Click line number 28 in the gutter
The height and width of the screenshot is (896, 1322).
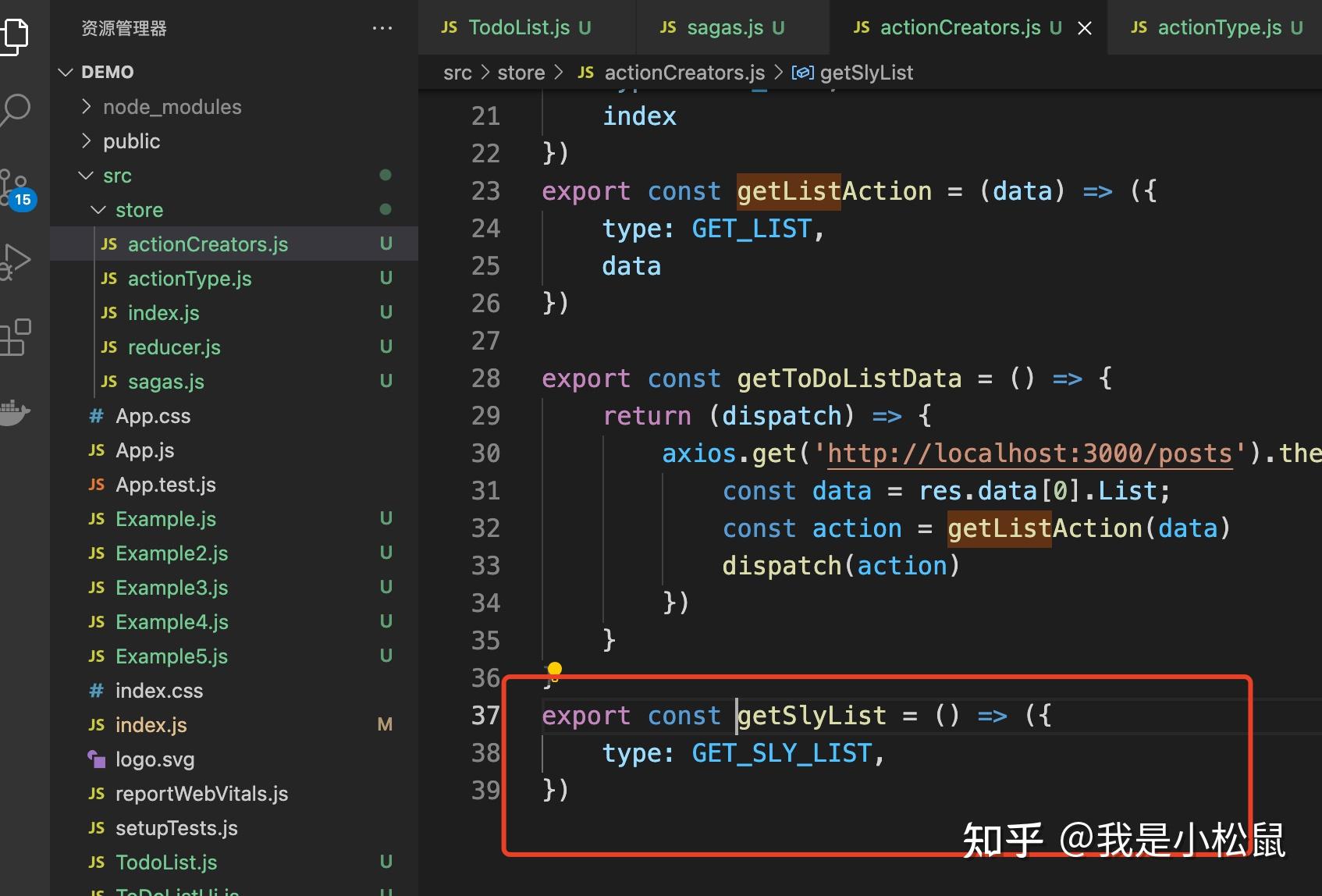point(485,379)
